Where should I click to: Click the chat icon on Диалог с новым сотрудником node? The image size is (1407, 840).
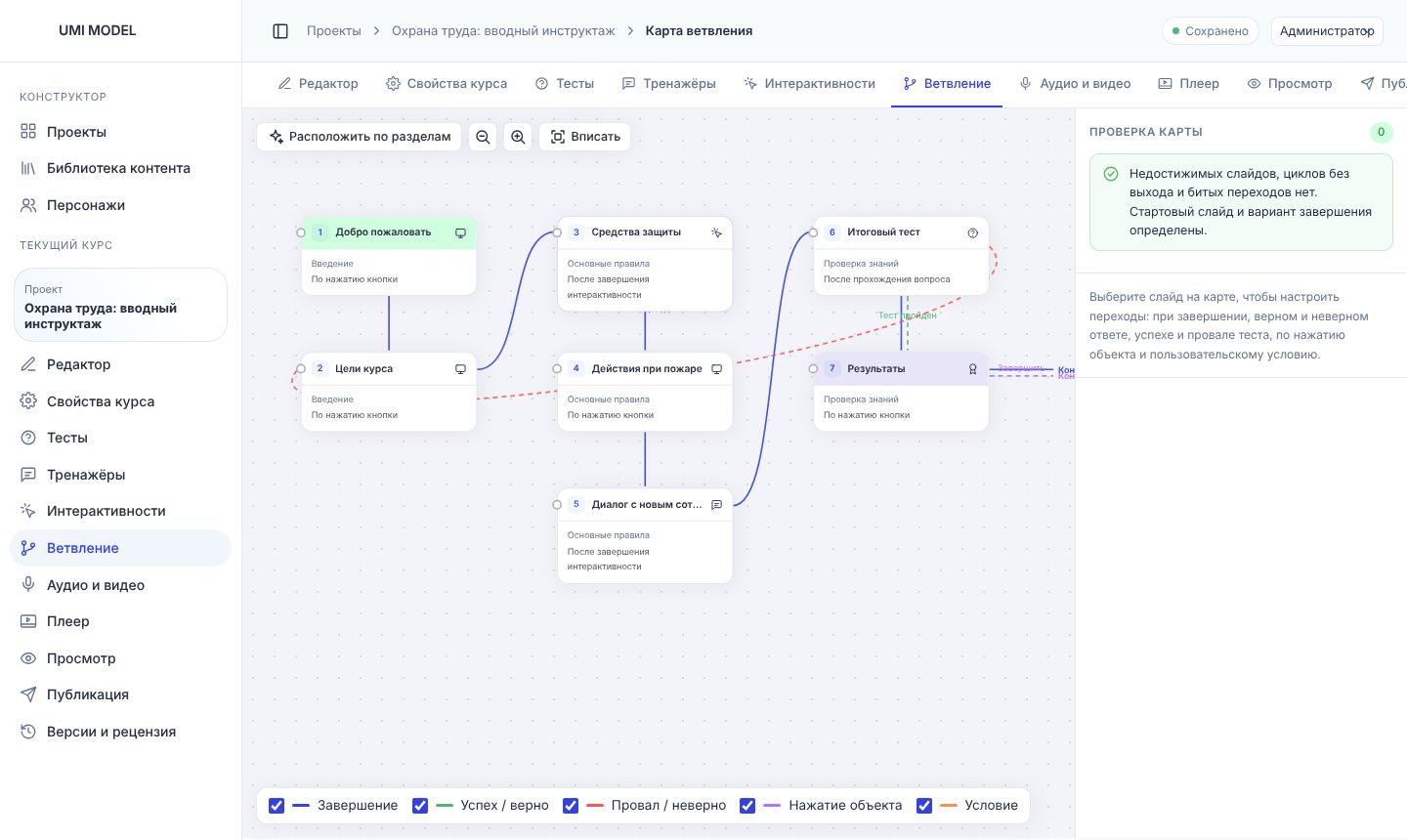pyautogui.click(x=716, y=505)
